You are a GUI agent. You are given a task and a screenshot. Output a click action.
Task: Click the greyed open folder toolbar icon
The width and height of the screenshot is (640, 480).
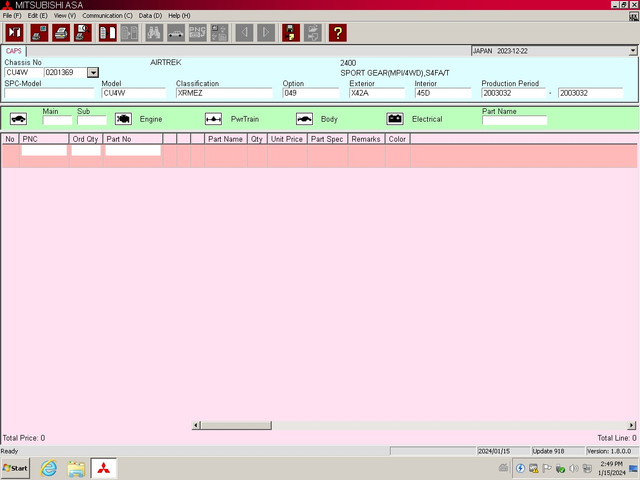313,33
